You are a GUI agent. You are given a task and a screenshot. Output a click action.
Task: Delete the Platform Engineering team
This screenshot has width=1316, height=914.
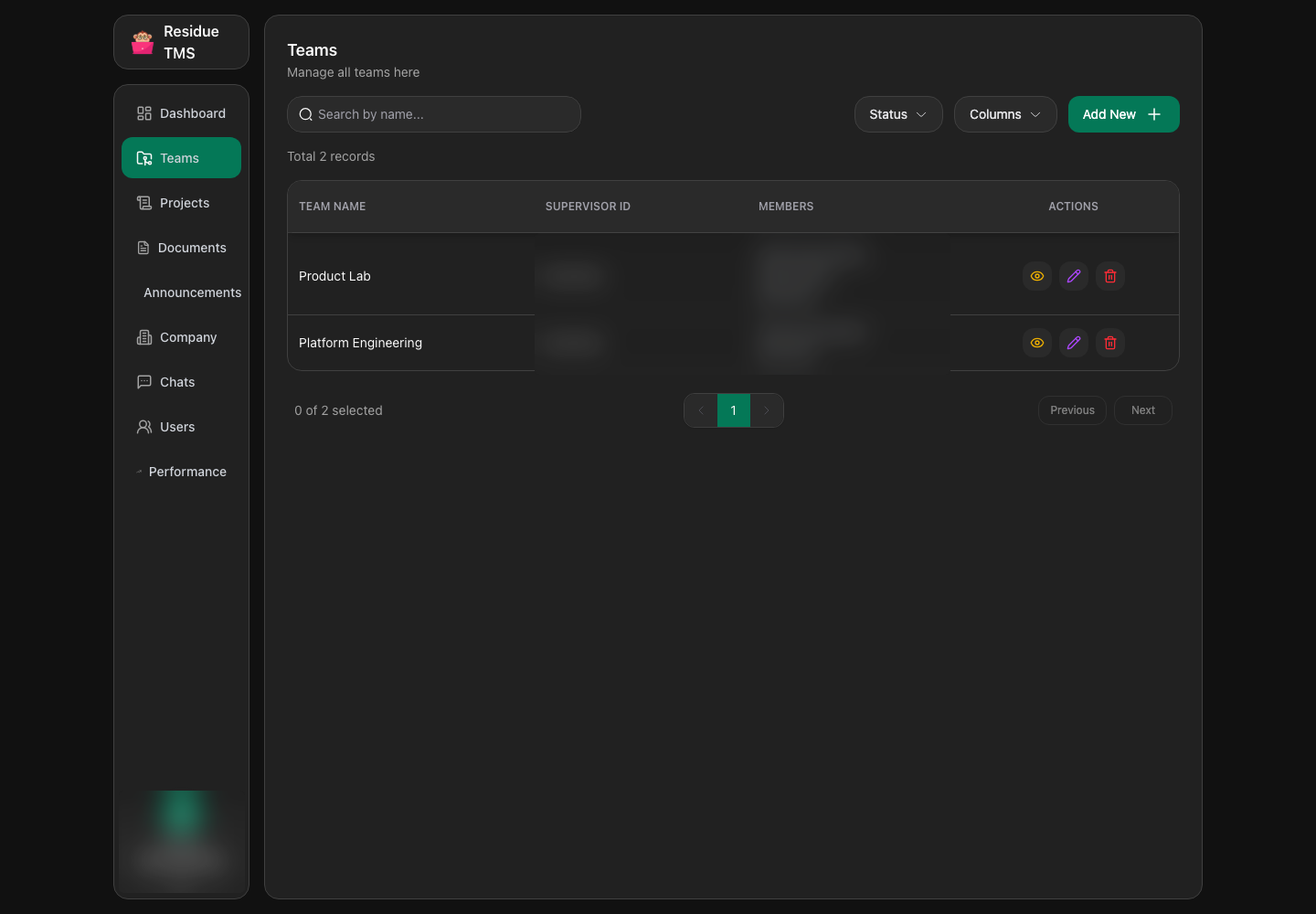click(x=1110, y=343)
